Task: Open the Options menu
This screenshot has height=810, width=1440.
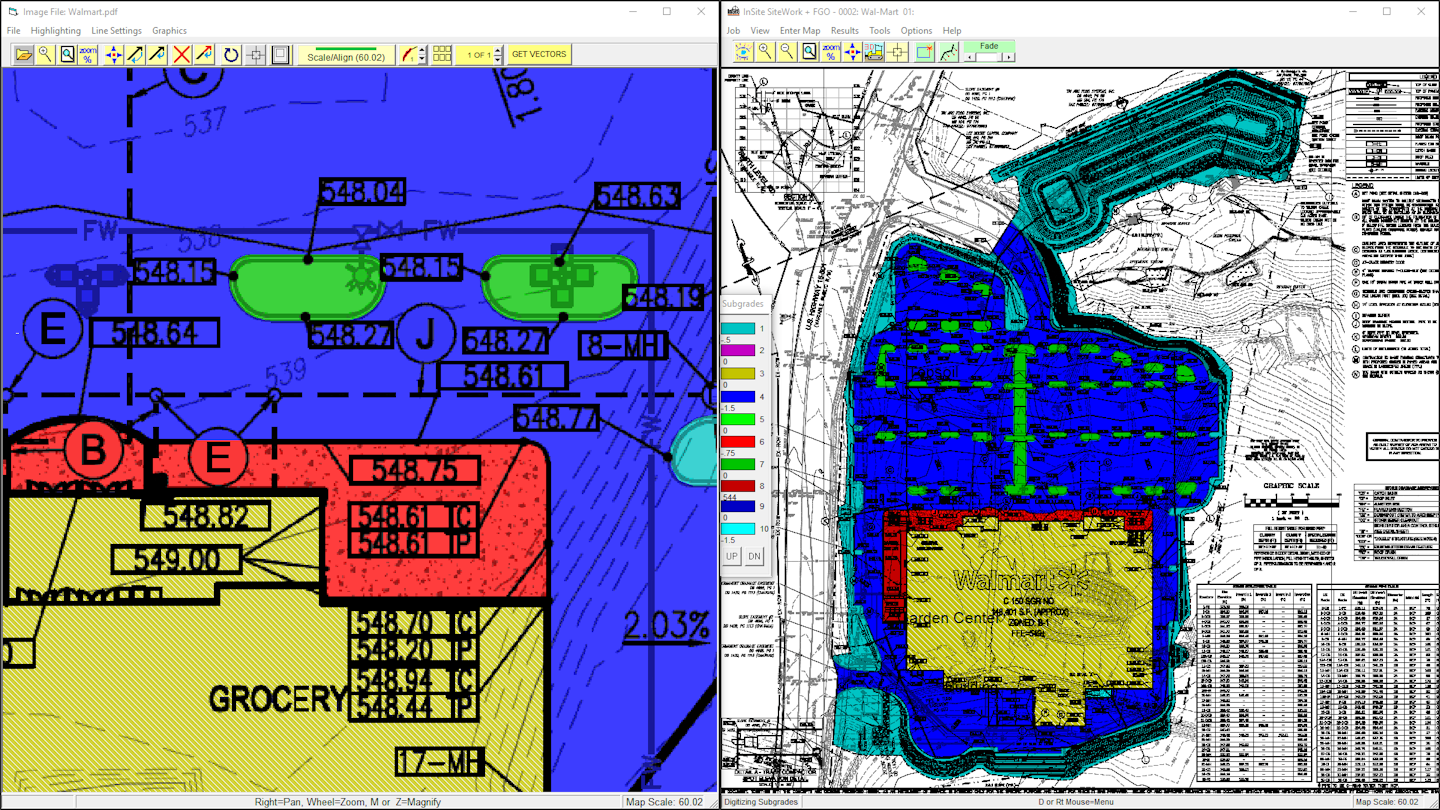Action: point(916,31)
